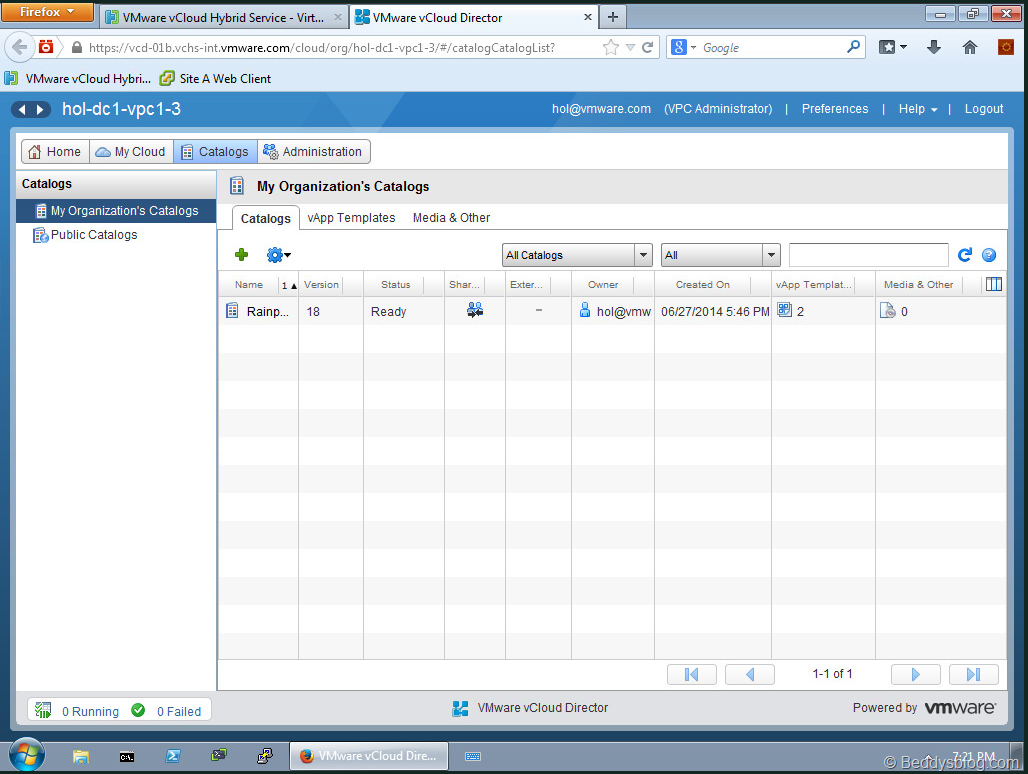Click the 06/27/2014 5:46 PM date cell
This screenshot has width=1028, height=774.
(715, 311)
